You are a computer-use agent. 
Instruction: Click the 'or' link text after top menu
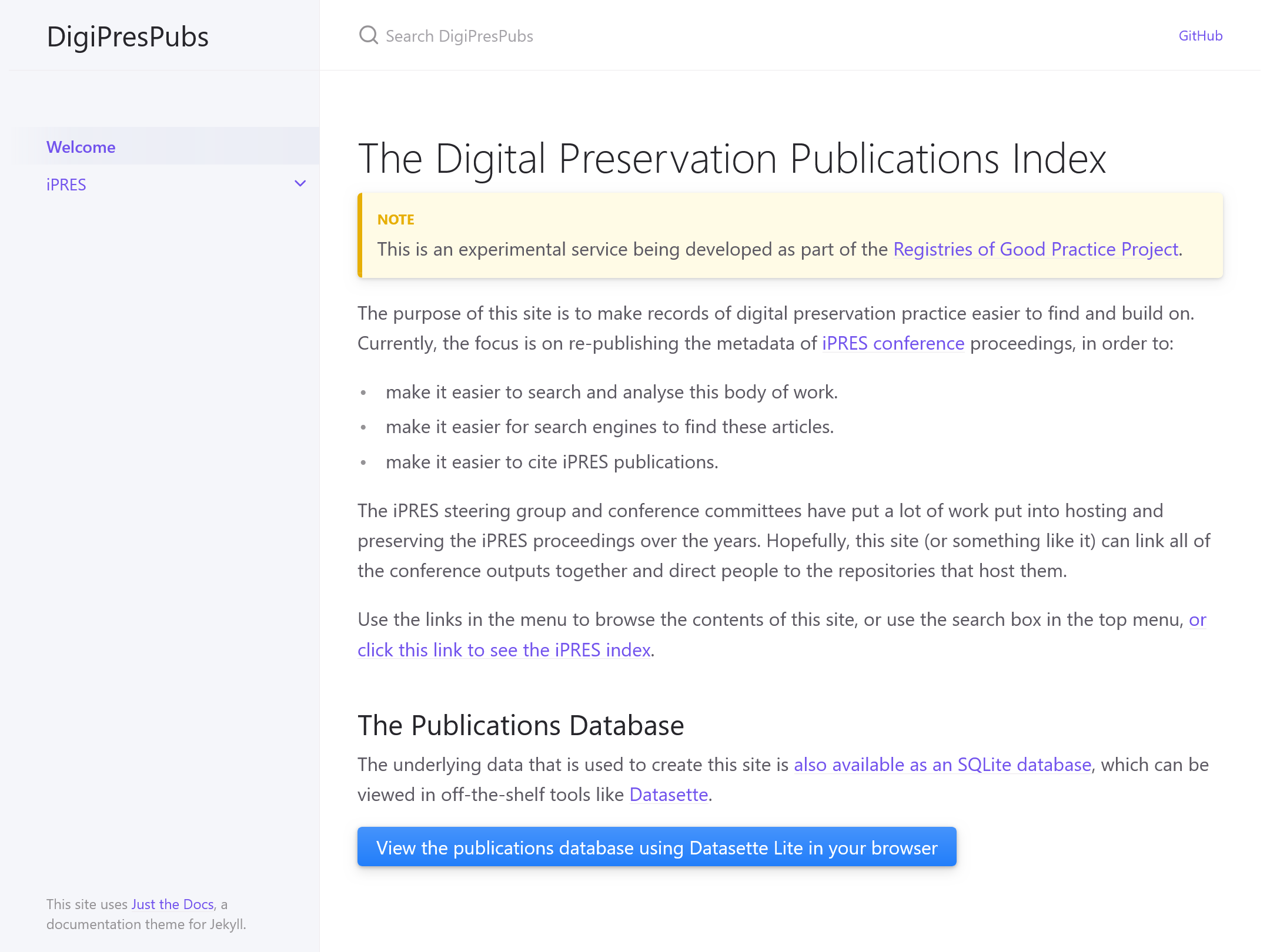(x=1197, y=619)
